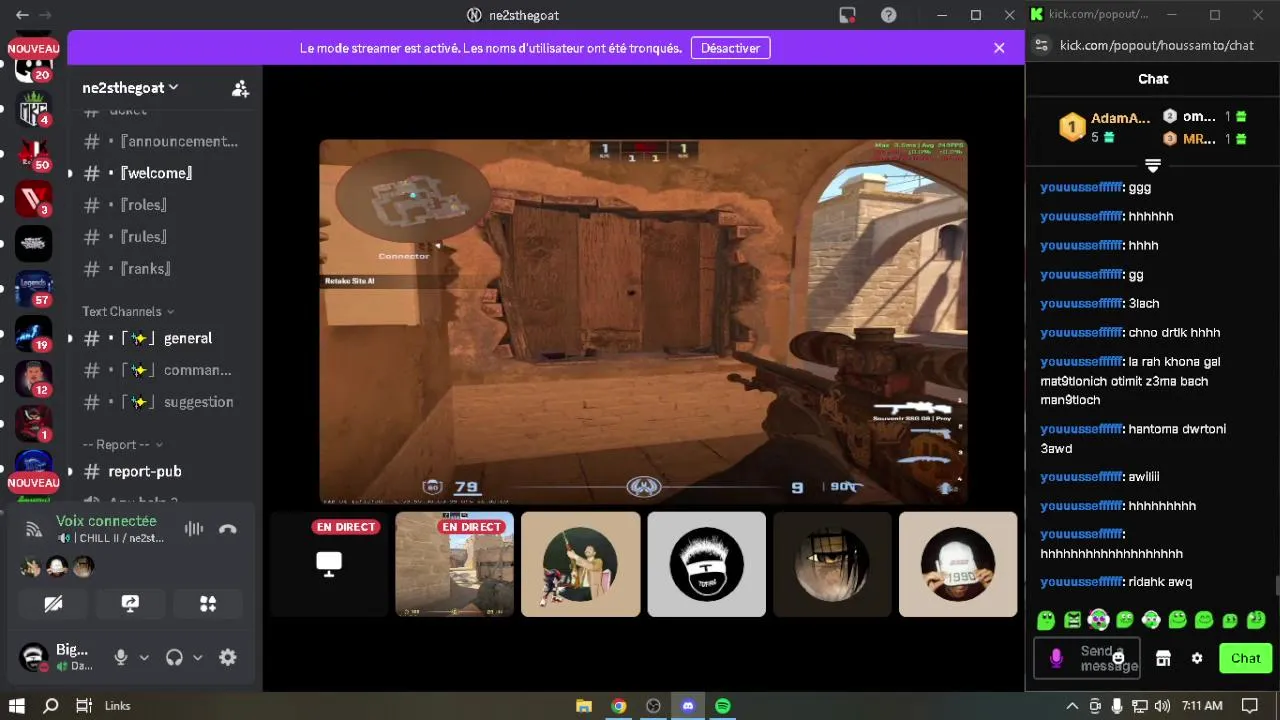Deafen with the headphones icon
This screenshot has height=720, width=1280.
pos(174,657)
